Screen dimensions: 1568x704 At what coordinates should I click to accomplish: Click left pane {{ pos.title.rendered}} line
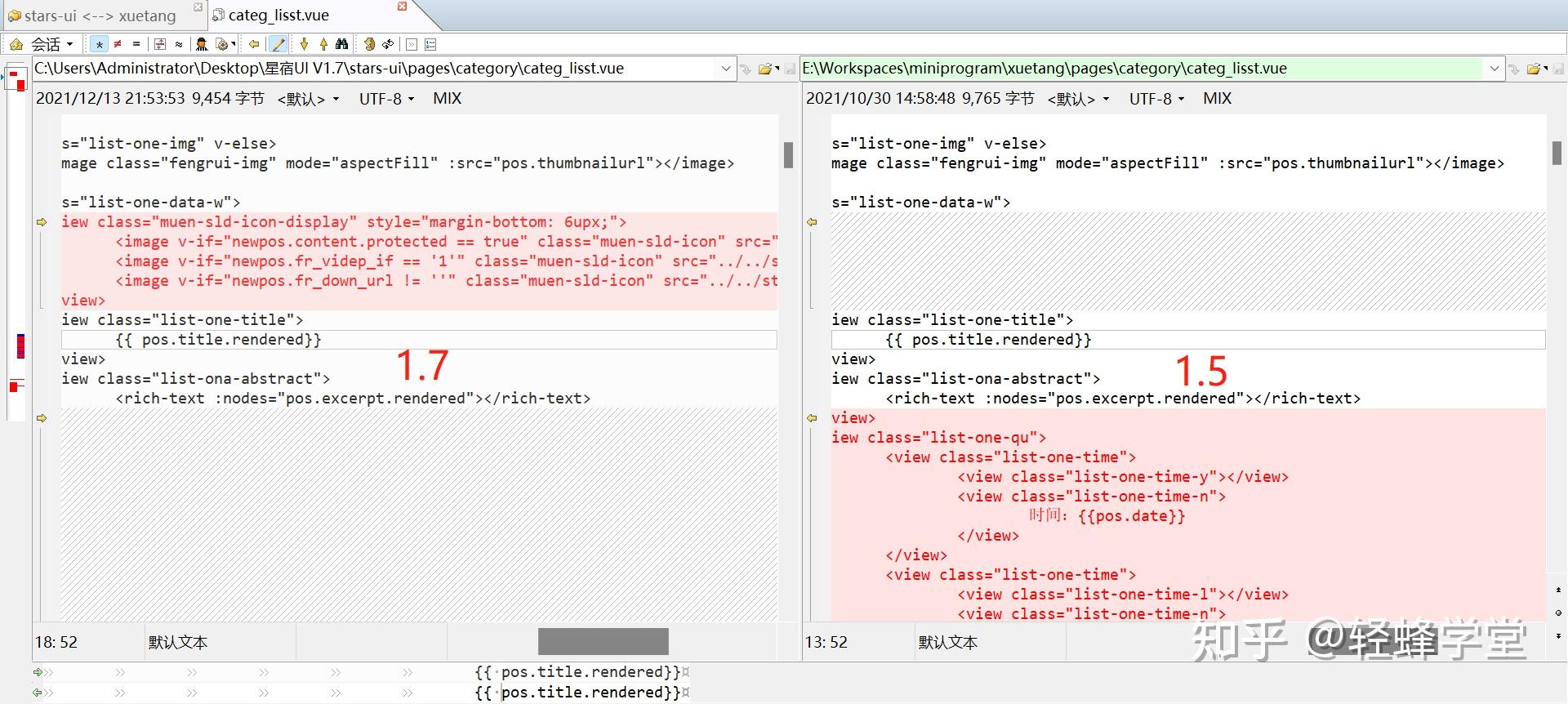tap(419, 340)
